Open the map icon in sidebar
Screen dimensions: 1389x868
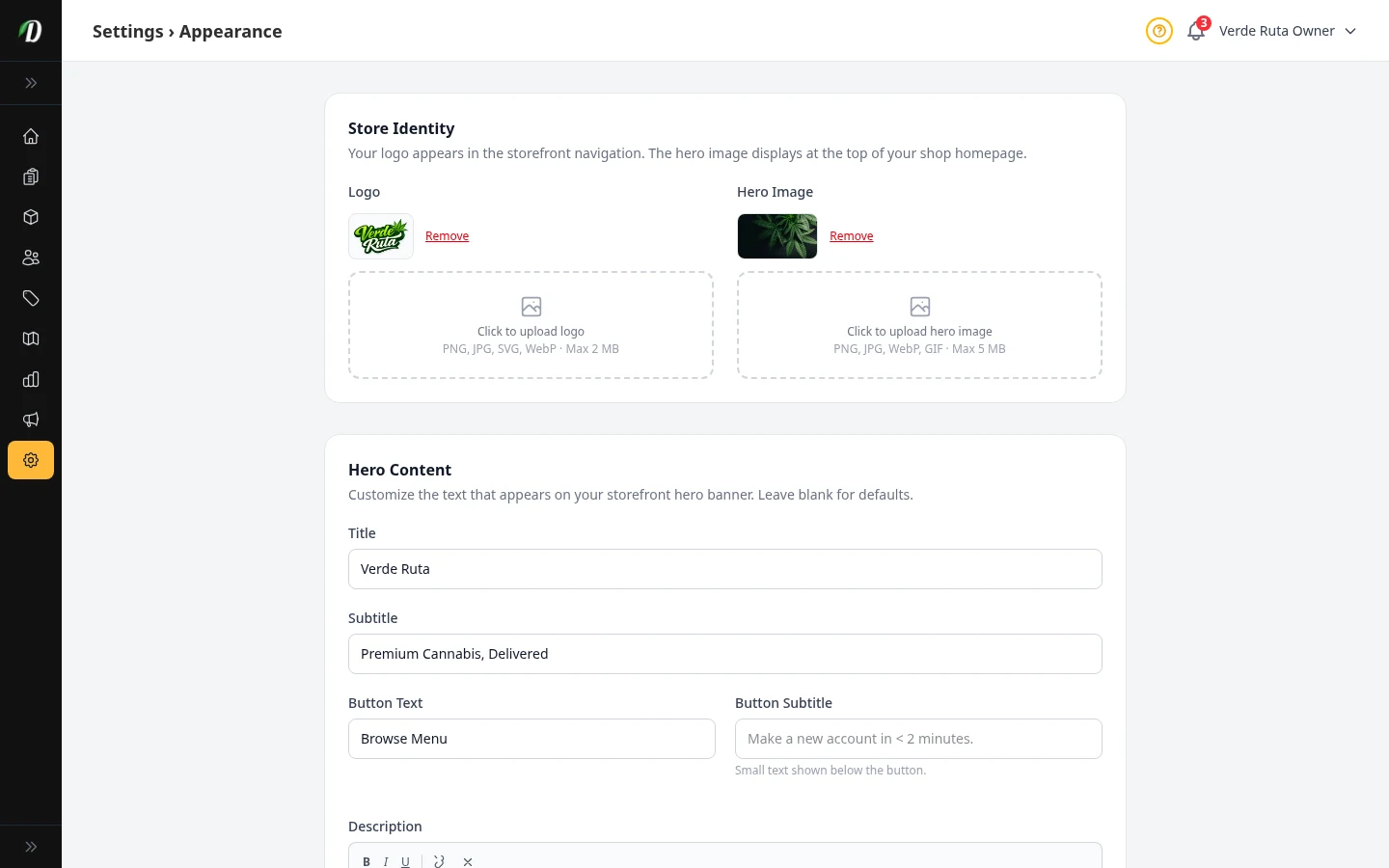31,339
